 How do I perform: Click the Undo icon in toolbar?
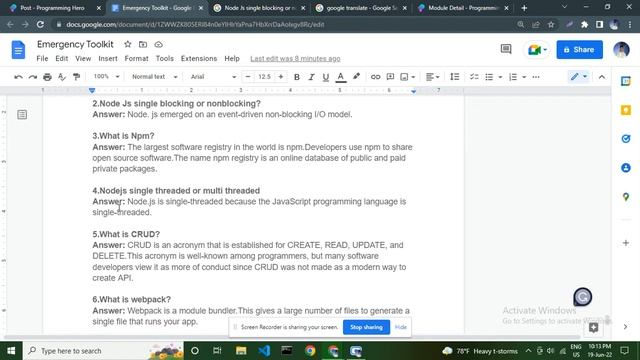18,77
